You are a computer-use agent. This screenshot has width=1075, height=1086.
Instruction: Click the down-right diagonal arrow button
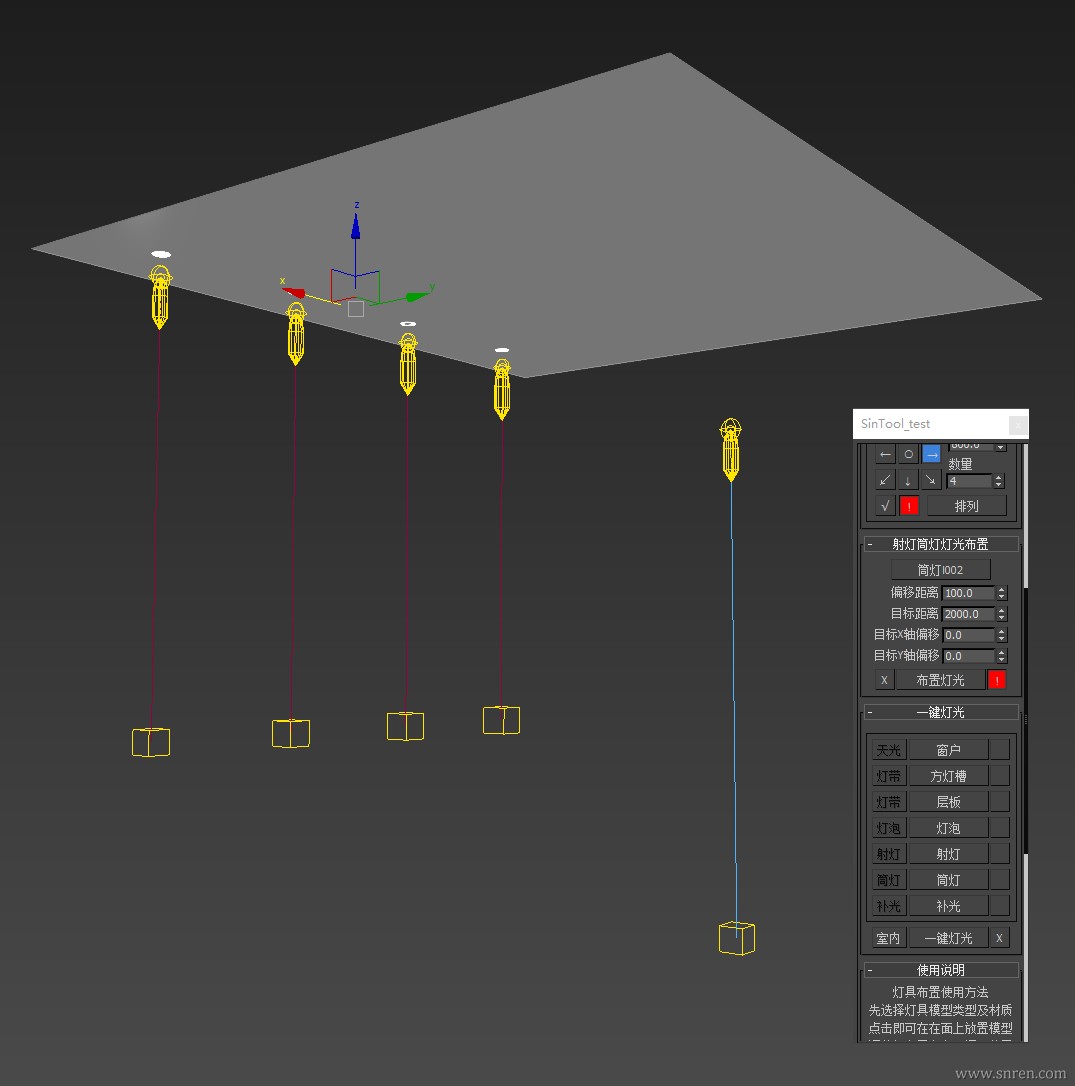click(932, 480)
